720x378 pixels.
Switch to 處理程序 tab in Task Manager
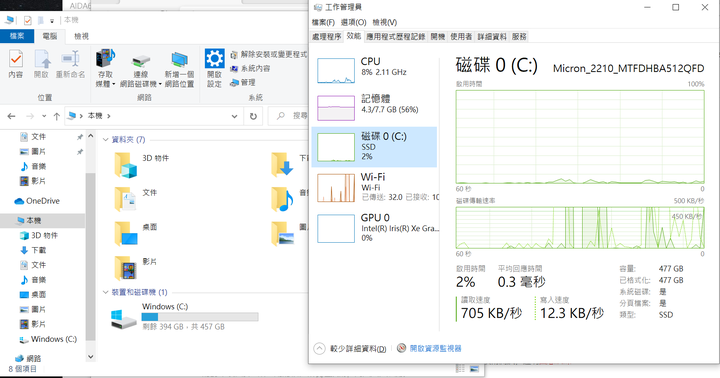pos(326,37)
